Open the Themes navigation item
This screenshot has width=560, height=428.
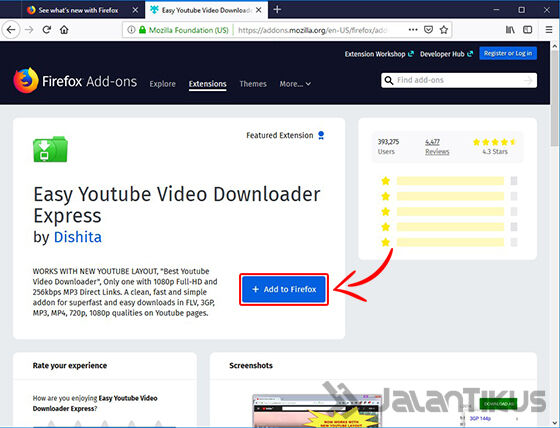[x=253, y=84]
